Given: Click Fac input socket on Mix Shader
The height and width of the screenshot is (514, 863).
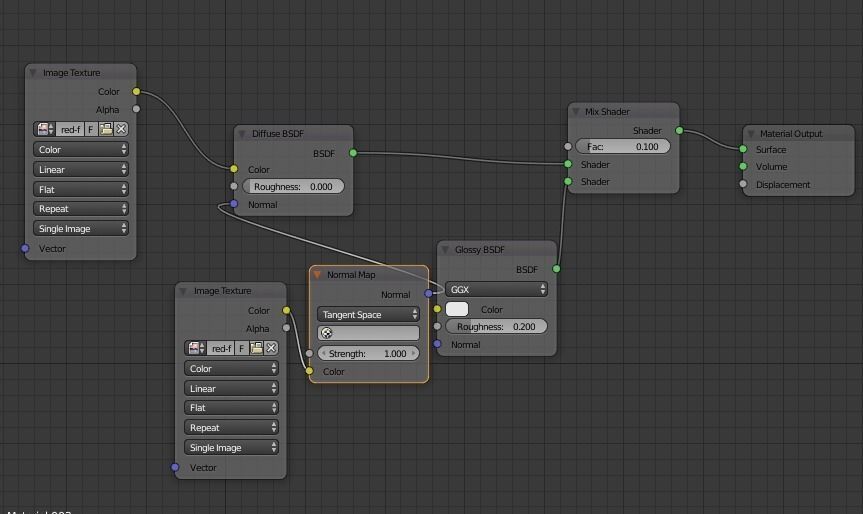Looking at the screenshot, I should tap(568, 146).
